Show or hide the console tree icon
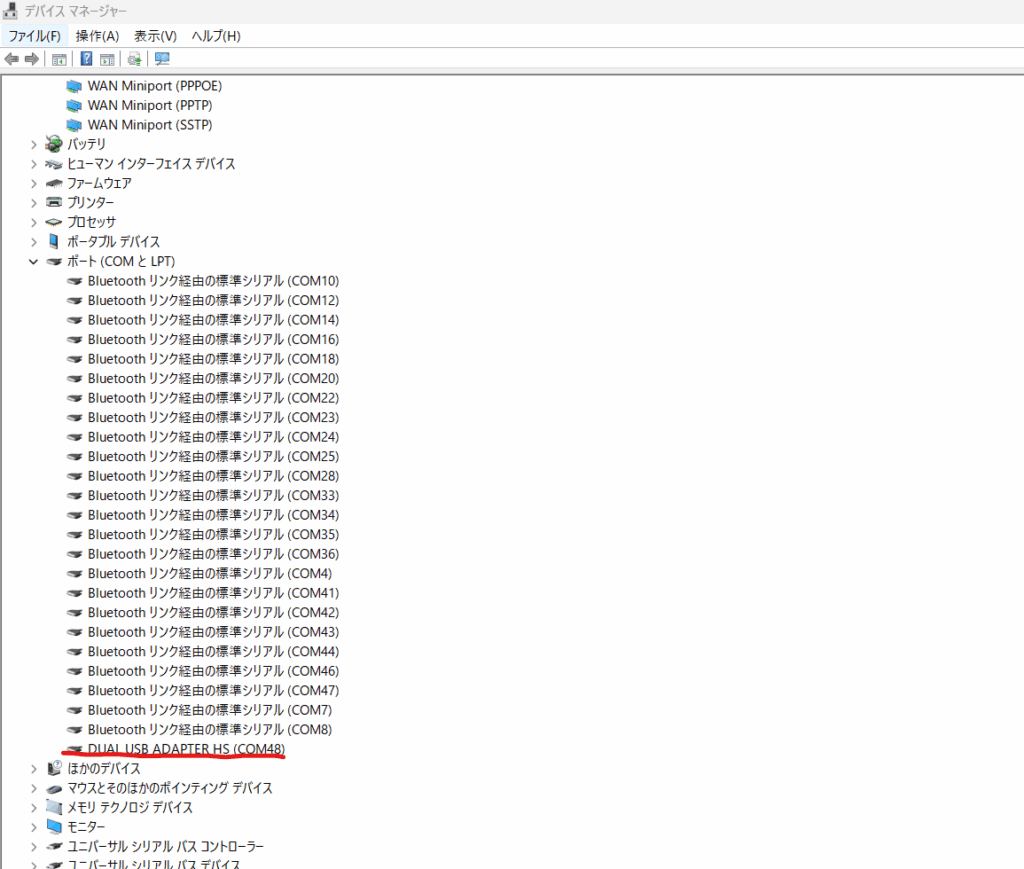The width and height of the screenshot is (1024, 869). [59, 59]
